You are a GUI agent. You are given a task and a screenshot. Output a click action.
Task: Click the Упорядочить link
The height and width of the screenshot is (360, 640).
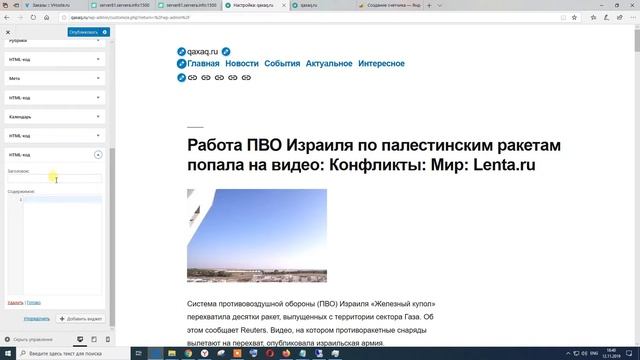tap(37, 319)
